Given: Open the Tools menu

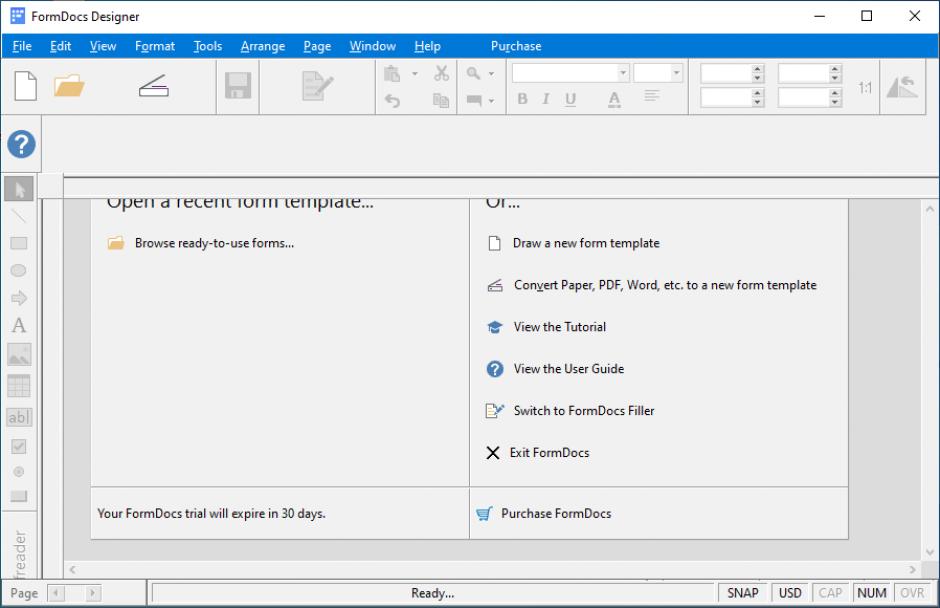Looking at the screenshot, I should 207,46.
